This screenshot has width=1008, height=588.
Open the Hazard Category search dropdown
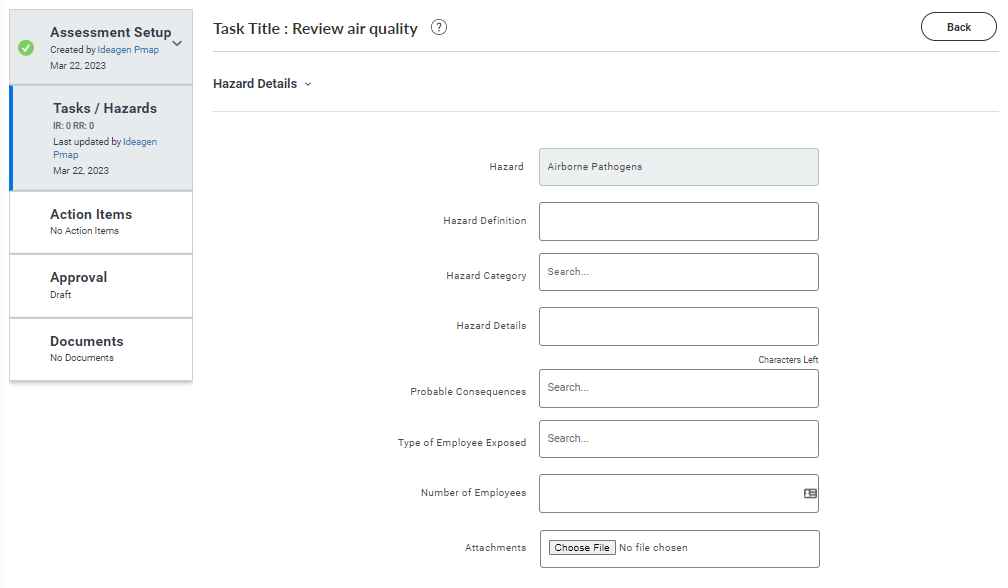click(x=678, y=272)
